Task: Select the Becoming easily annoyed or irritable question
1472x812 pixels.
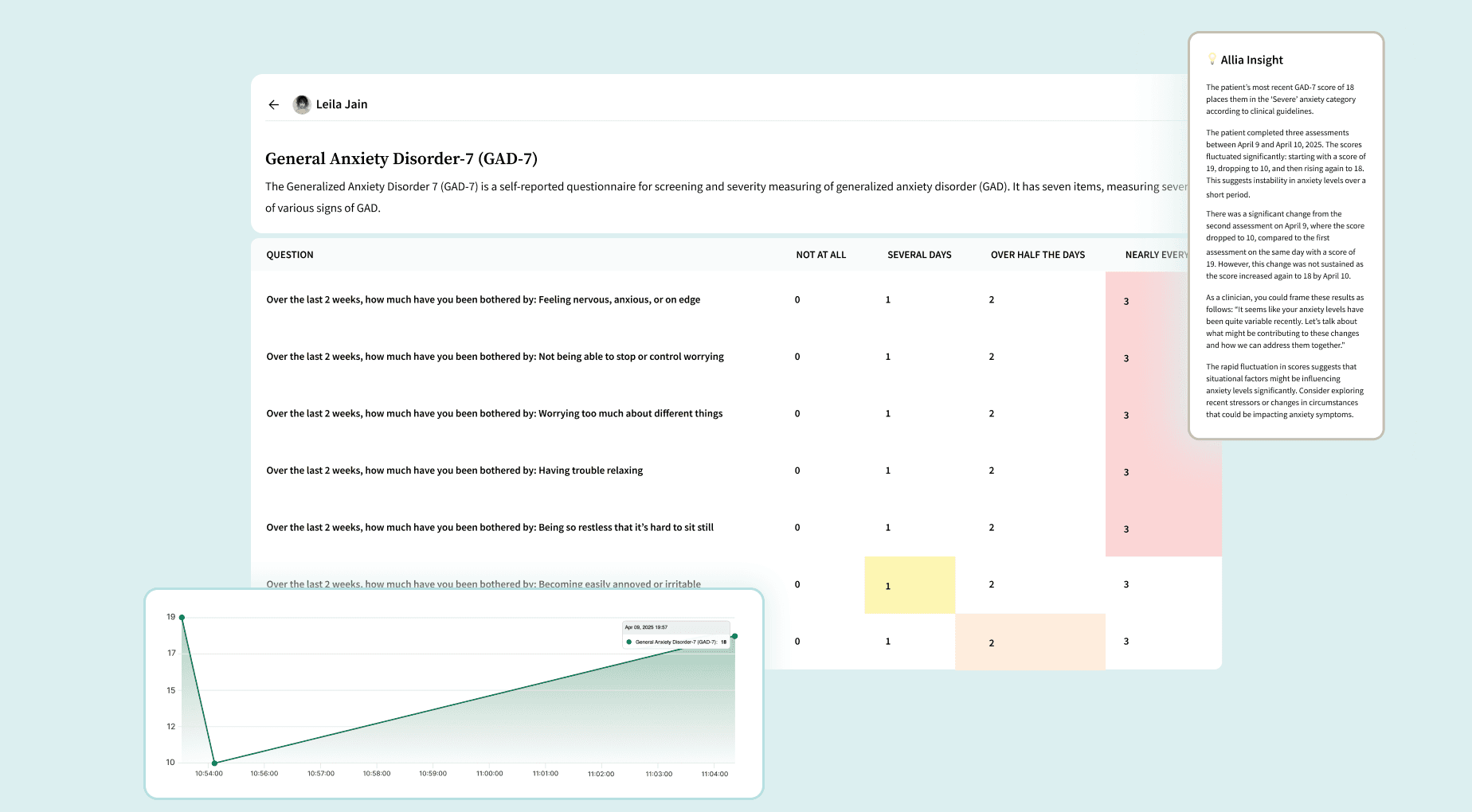Action: pyautogui.click(x=483, y=584)
